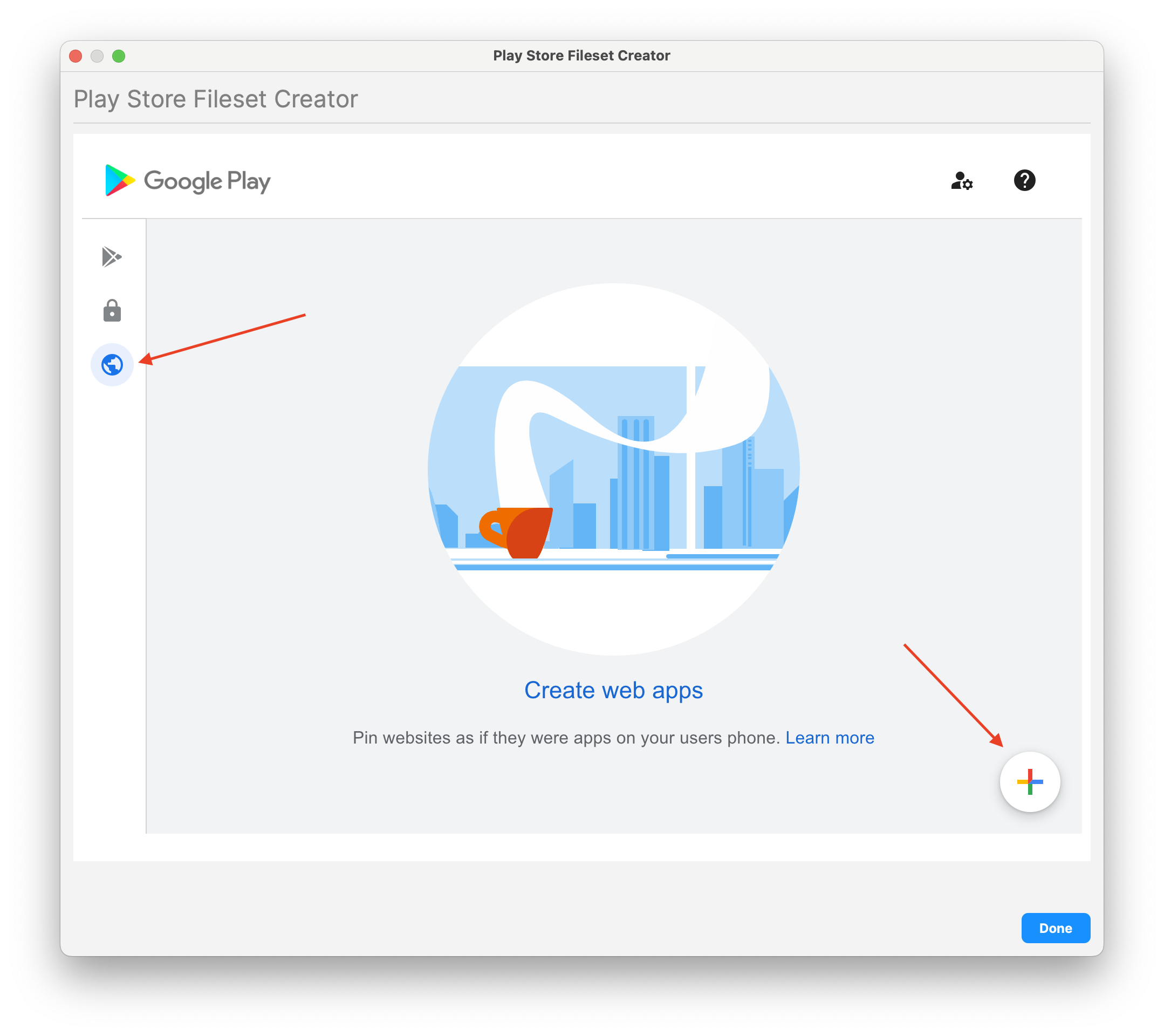Viewport: 1164px width, 1036px height.
Task: Select the private apps lock icon
Action: (x=112, y=310)
